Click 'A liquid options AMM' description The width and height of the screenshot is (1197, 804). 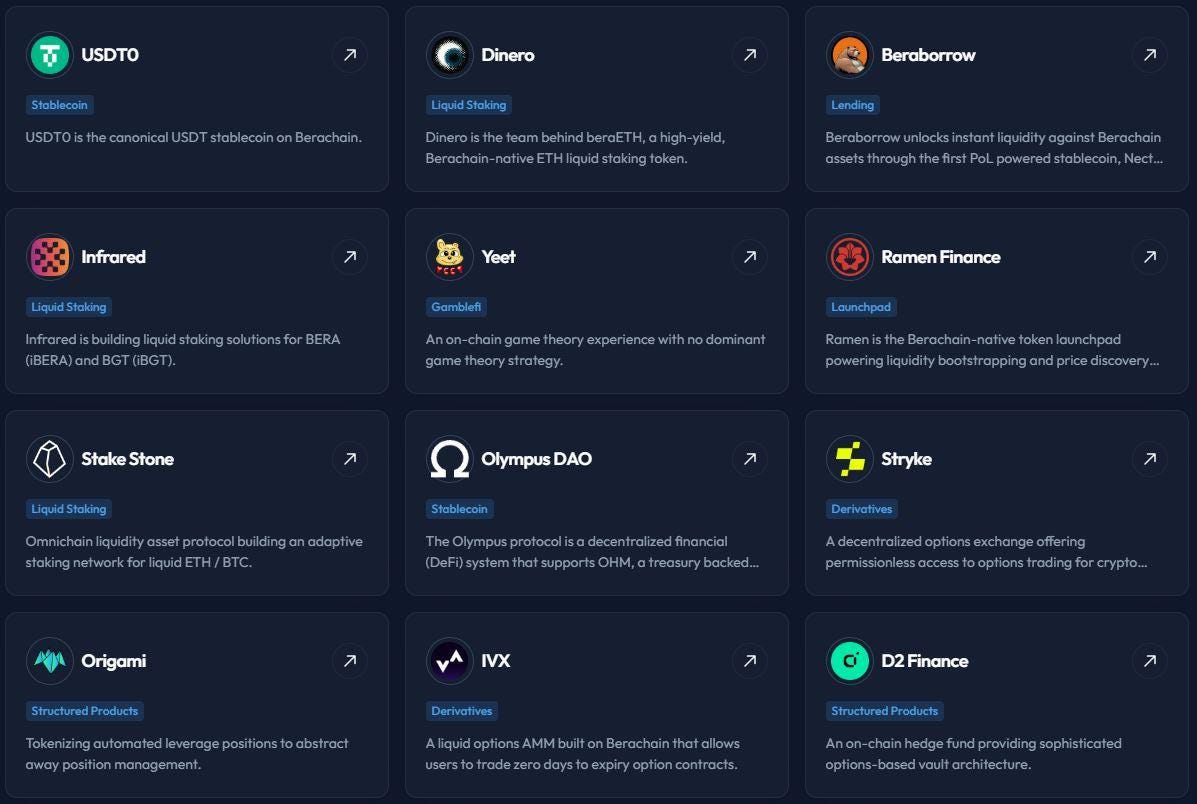pyautogui.click(x=582, y=754)
